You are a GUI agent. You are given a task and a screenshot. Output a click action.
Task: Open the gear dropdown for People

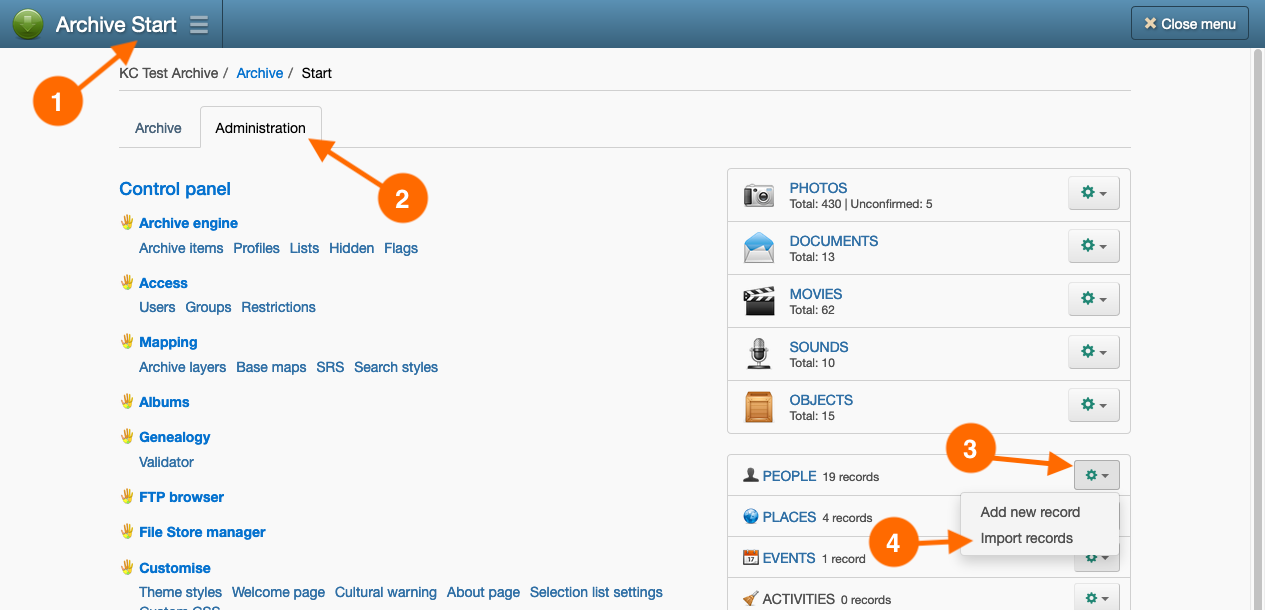pyautogui.click(x=1096, y=476)
